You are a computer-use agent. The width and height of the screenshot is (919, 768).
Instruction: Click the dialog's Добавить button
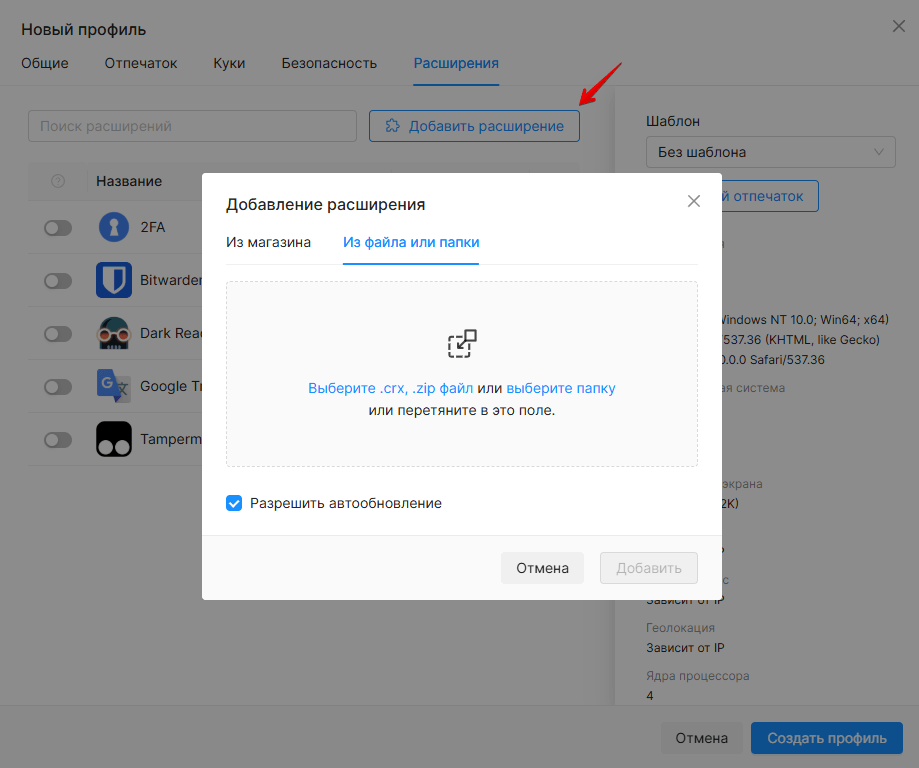coord(649,567)
